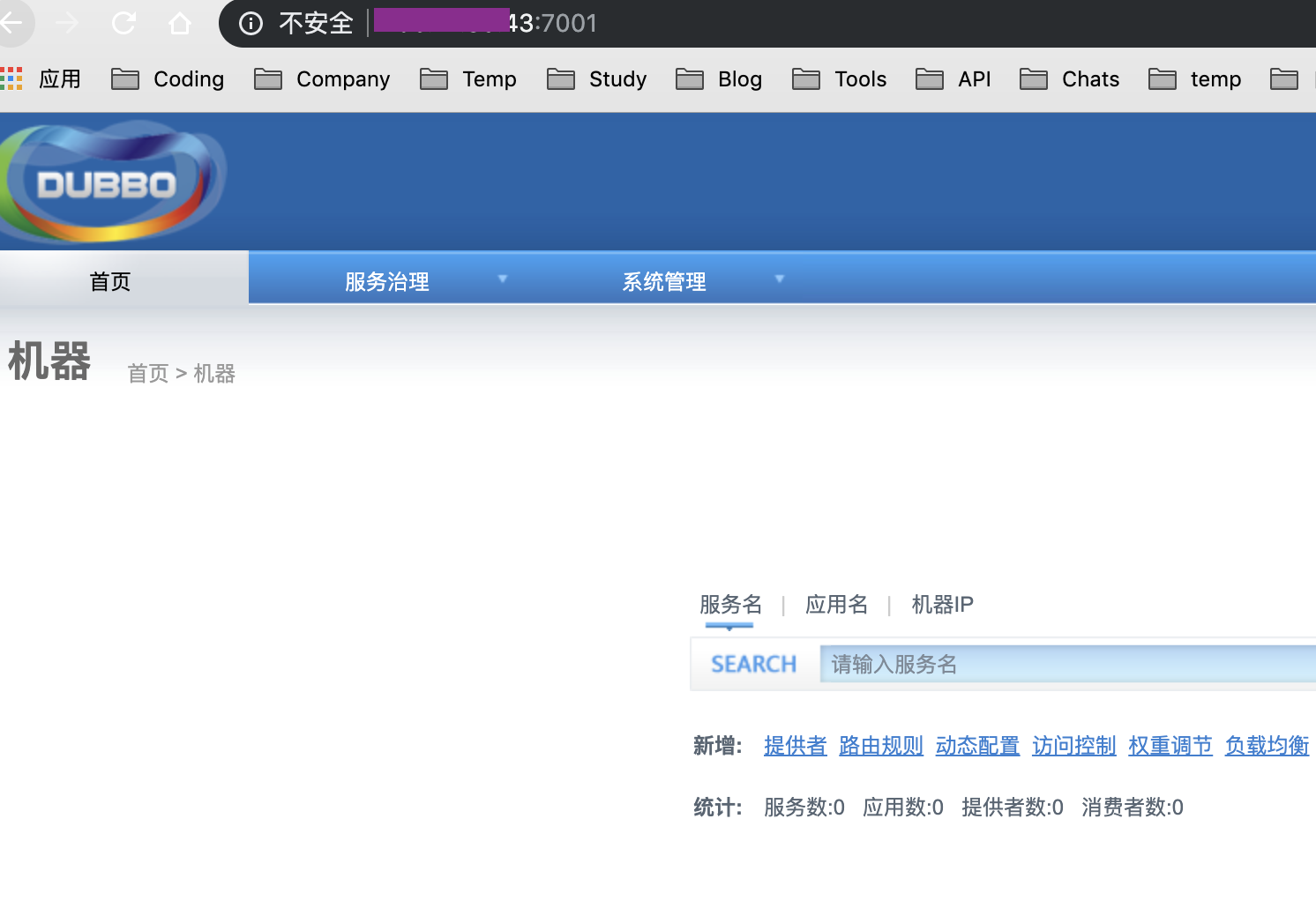Click the 应用数:0 statistic
This screenshot has width=1316, height=908.
pyautogui.click(x=903, y=808)
